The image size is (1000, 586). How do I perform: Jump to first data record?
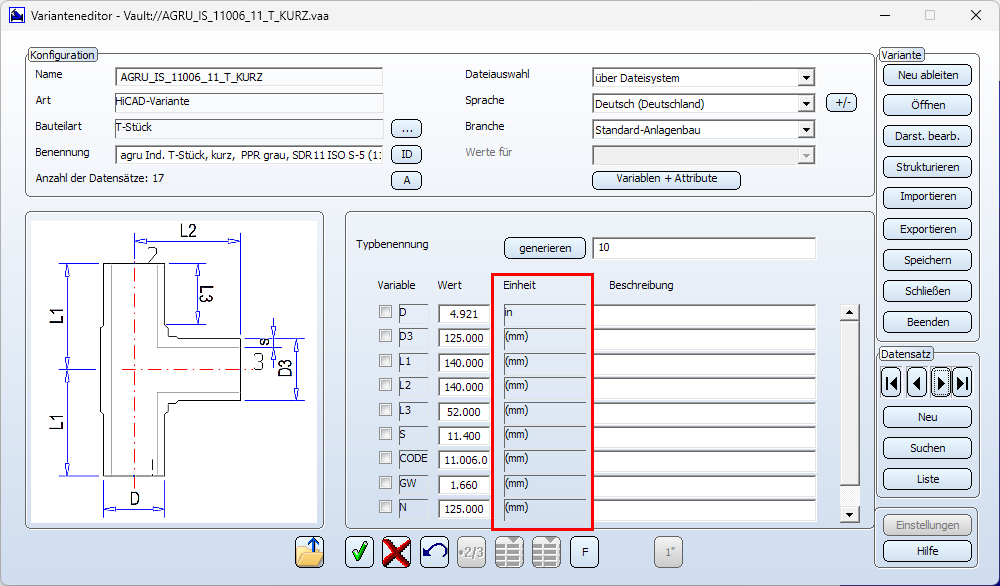(x=891, y=383)
